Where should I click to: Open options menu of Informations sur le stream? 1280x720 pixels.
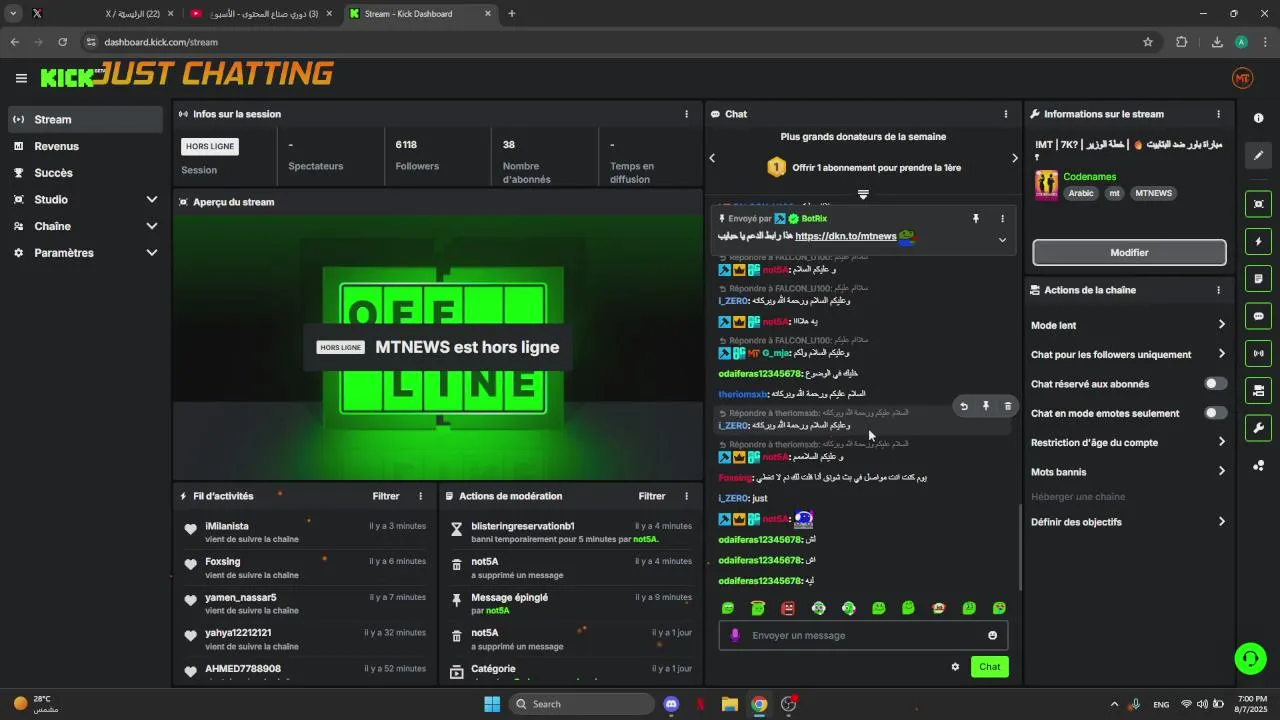[x=1218, y=114]
